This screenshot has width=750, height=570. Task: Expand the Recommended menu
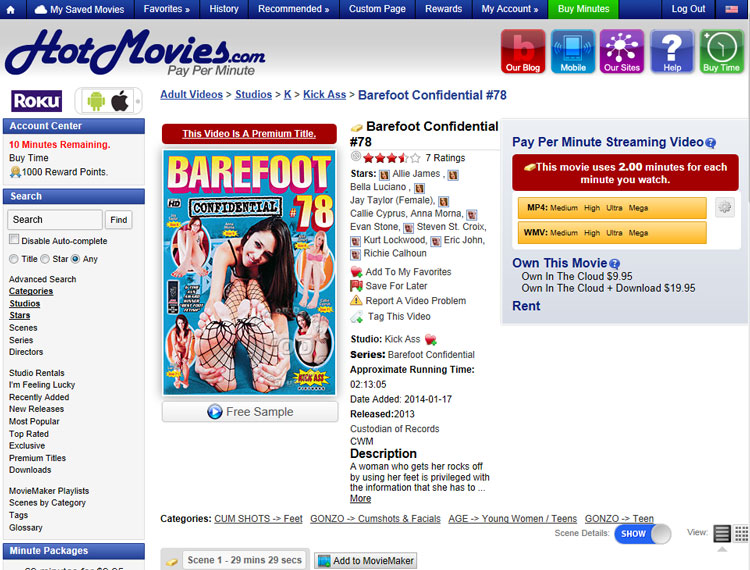293,9
